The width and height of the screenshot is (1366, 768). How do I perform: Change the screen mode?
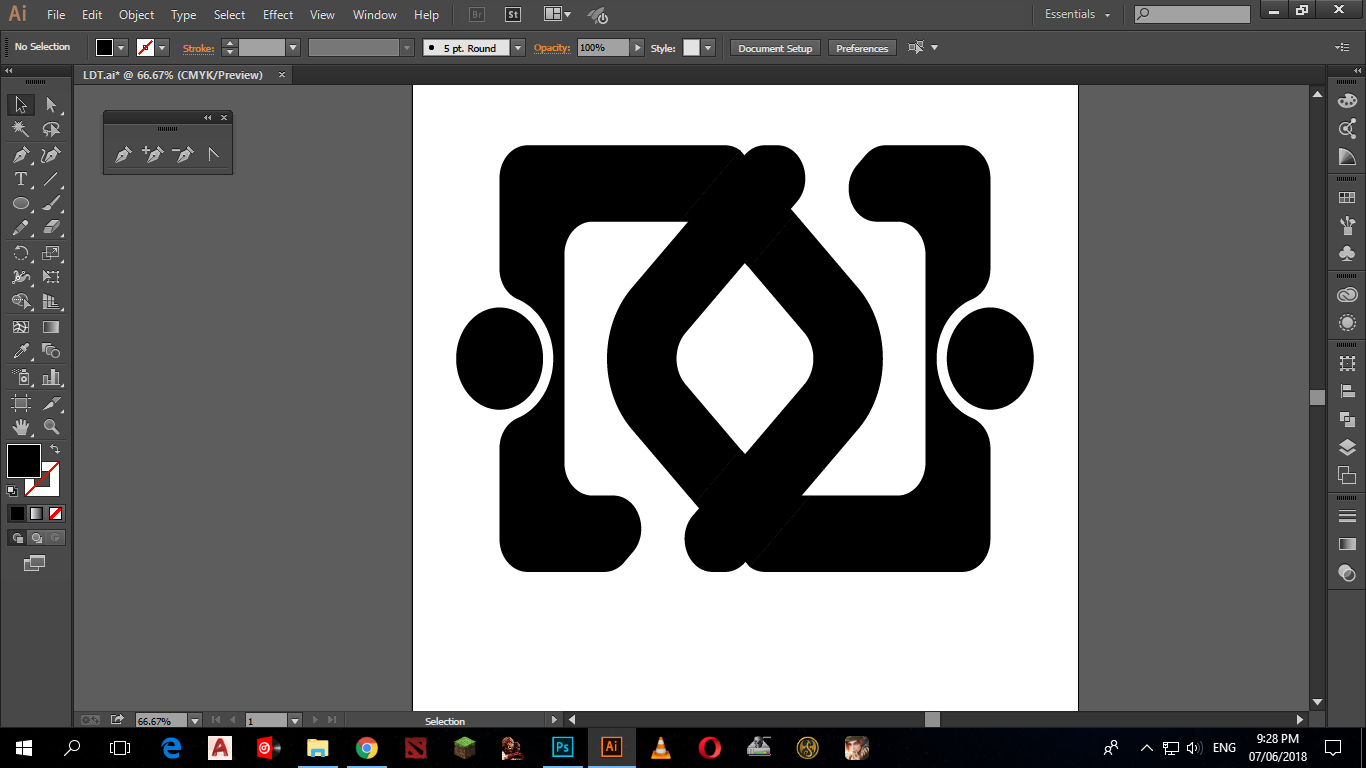[x=35, y=564]
